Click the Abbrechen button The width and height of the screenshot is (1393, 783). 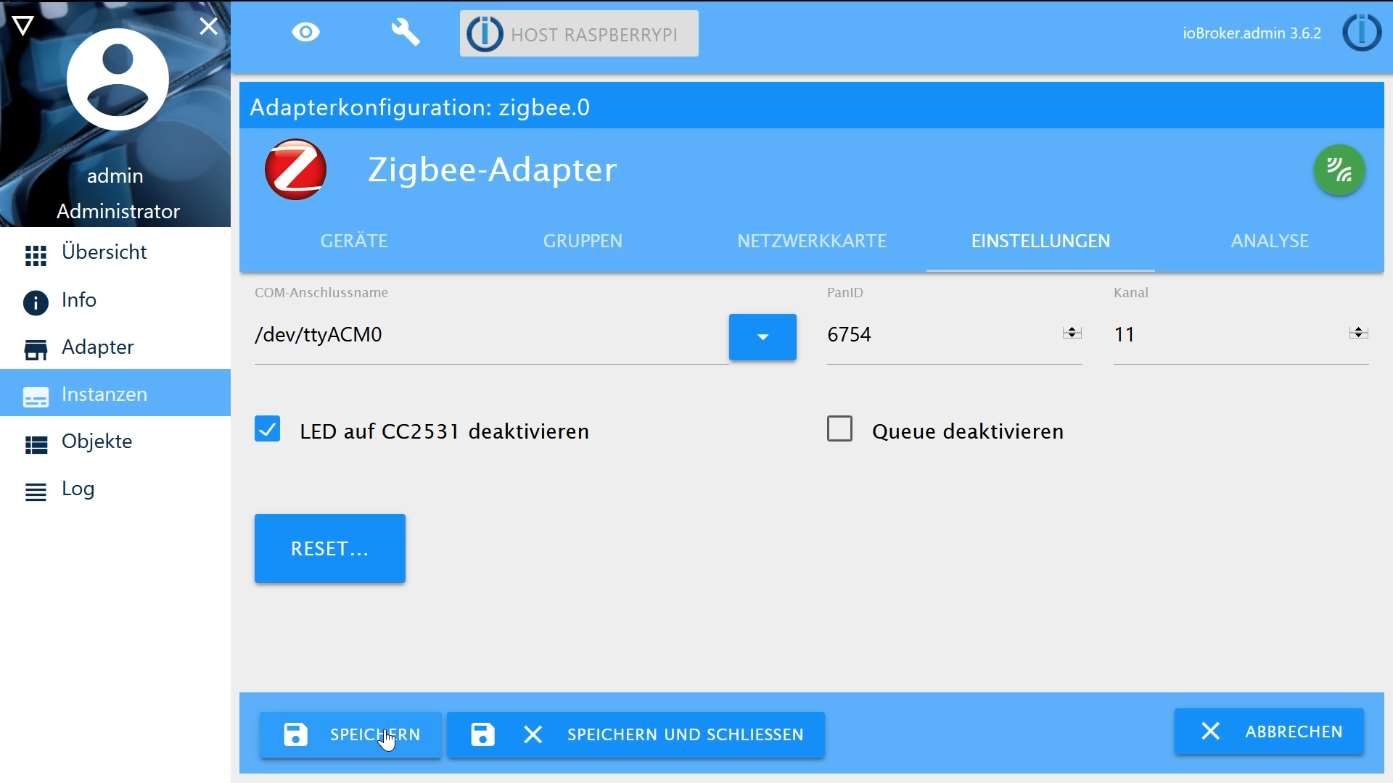tap(1269, 732)
